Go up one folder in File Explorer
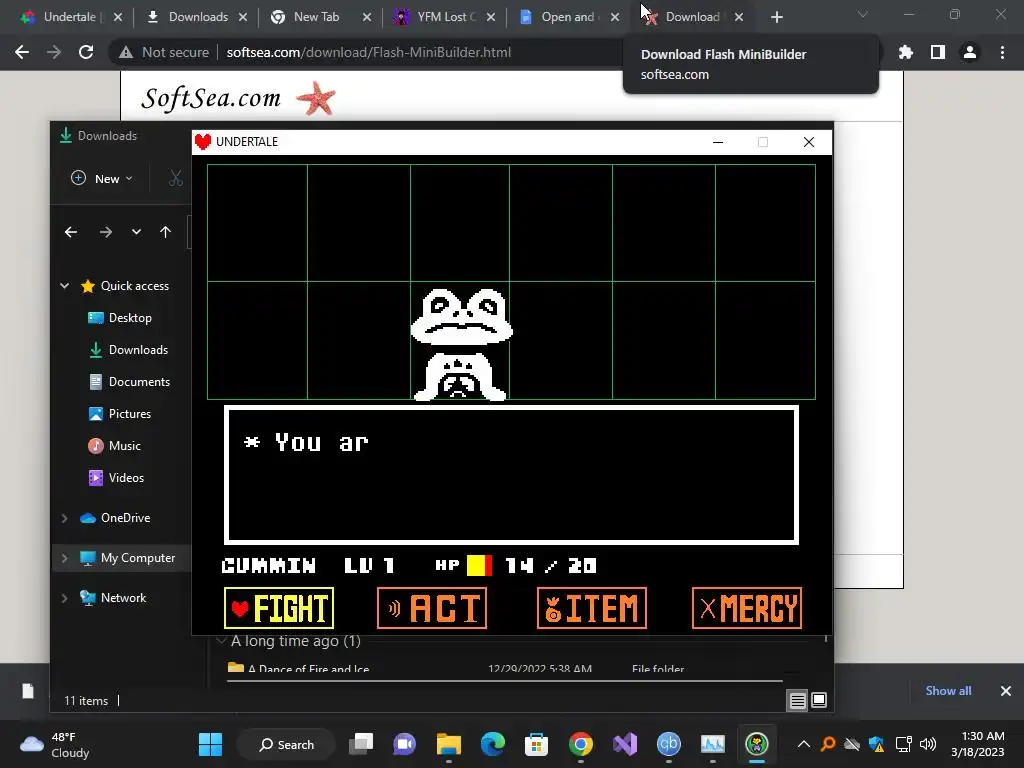 tap(165, 232)
